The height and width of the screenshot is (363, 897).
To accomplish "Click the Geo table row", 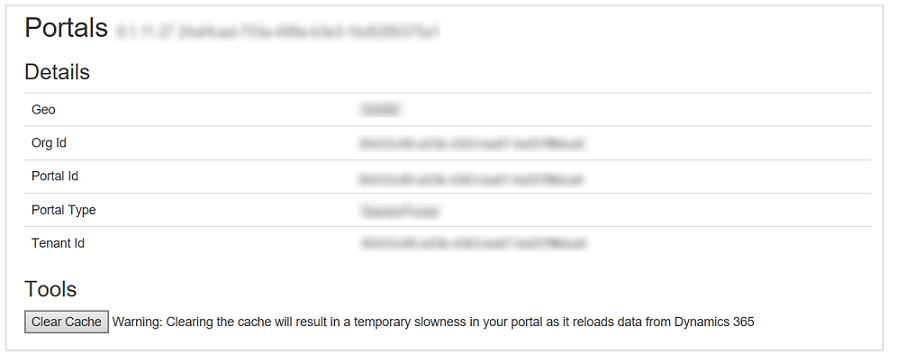I will click(447, 109).
